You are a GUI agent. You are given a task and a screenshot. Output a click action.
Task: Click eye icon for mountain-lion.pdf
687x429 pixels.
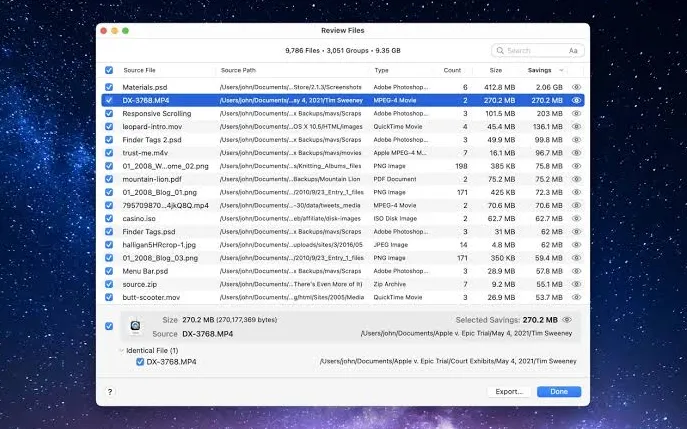(x=576, y=179)
